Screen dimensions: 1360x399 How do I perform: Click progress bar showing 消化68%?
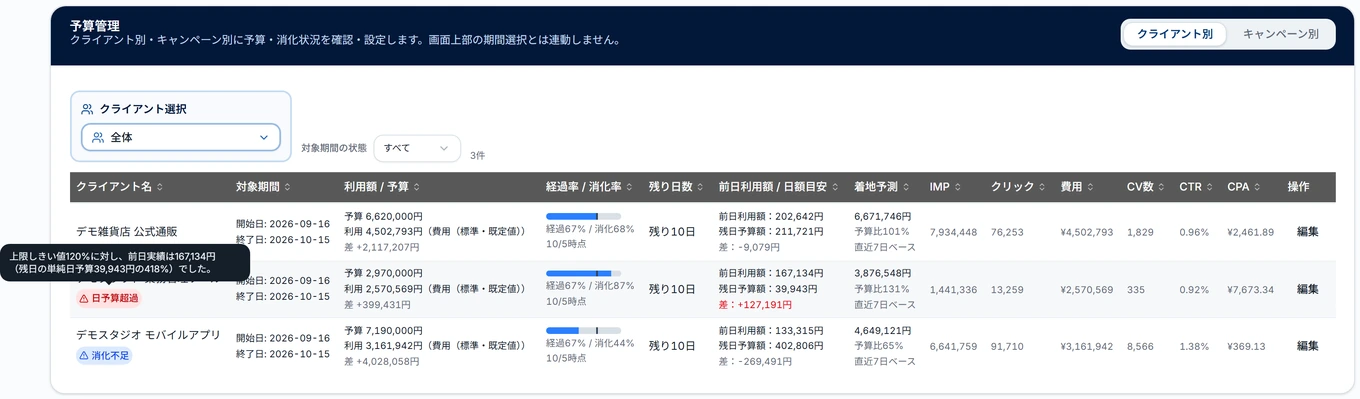tap(583, 216)
